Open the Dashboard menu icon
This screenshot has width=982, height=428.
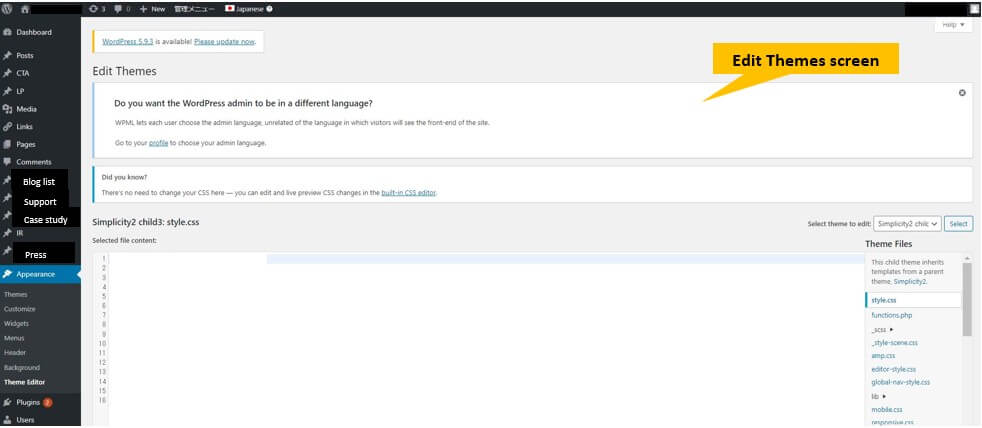8,33
